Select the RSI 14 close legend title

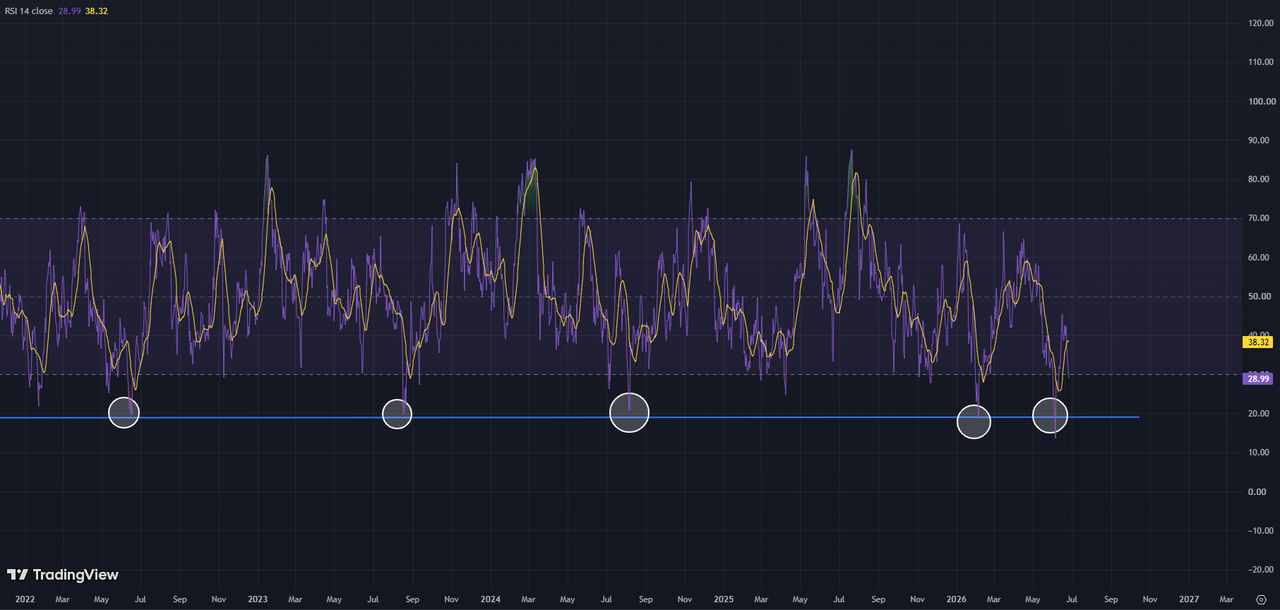click(x=31, y=9)
